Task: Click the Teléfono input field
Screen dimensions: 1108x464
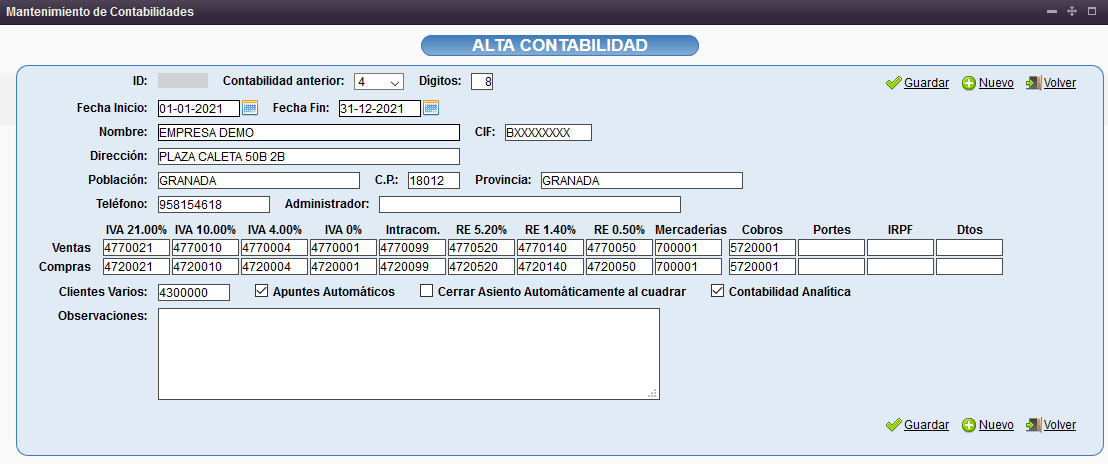Action: point(214,204)
